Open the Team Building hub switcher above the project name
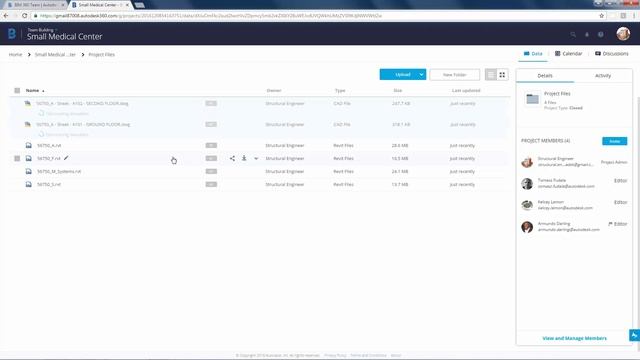This screenshot has height=360, width=640. click(41, 30)
